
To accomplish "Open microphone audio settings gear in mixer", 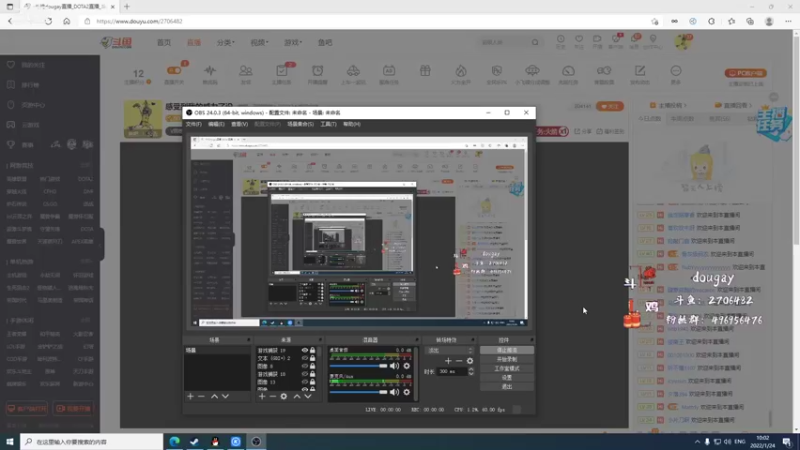I will (x=407, y=392).
